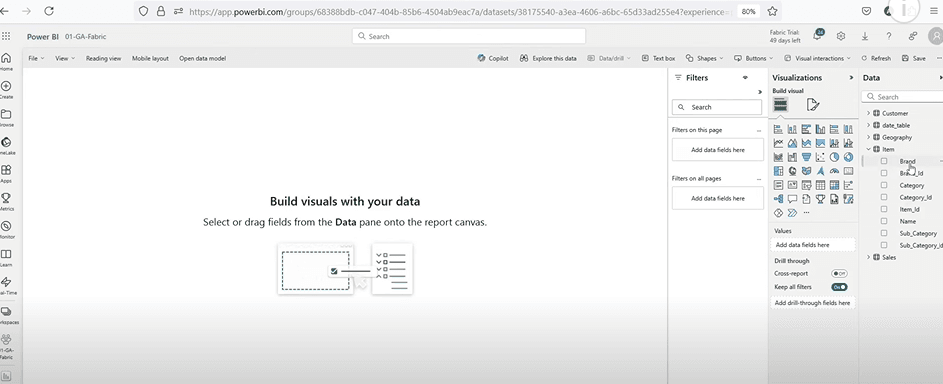The height and width of the screenshot is (384, 943).
Task: Expand the Geography table
Action: click(x=868, y=137)
